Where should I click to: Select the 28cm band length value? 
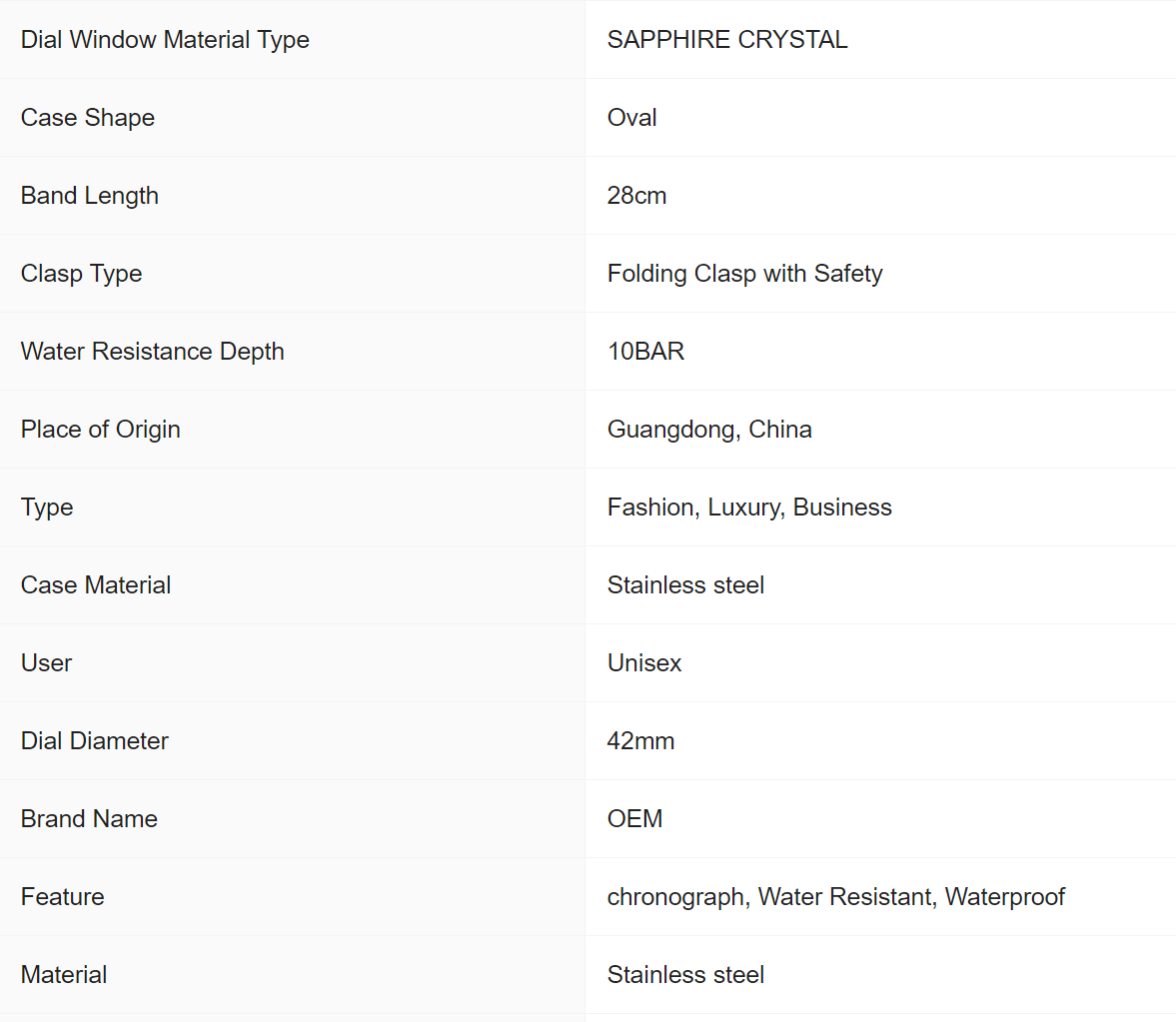636,196
